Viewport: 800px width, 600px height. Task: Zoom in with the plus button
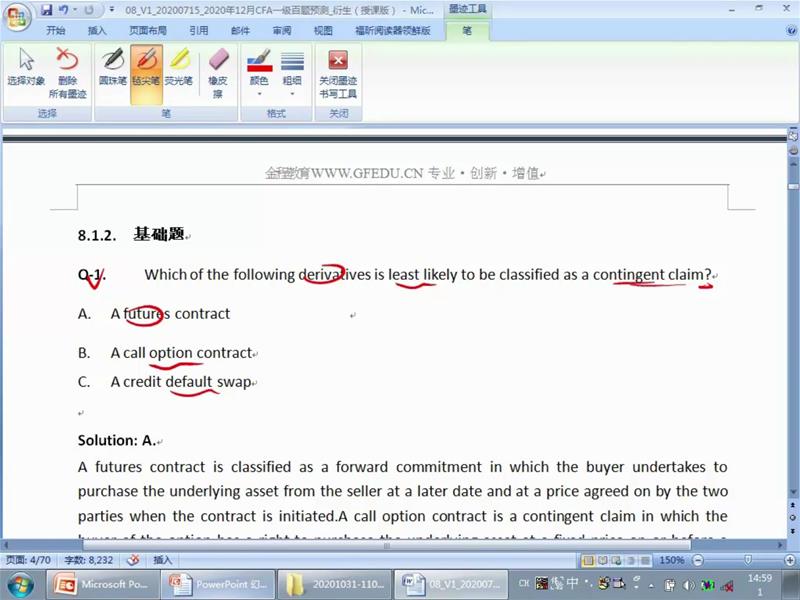(790, 561)
